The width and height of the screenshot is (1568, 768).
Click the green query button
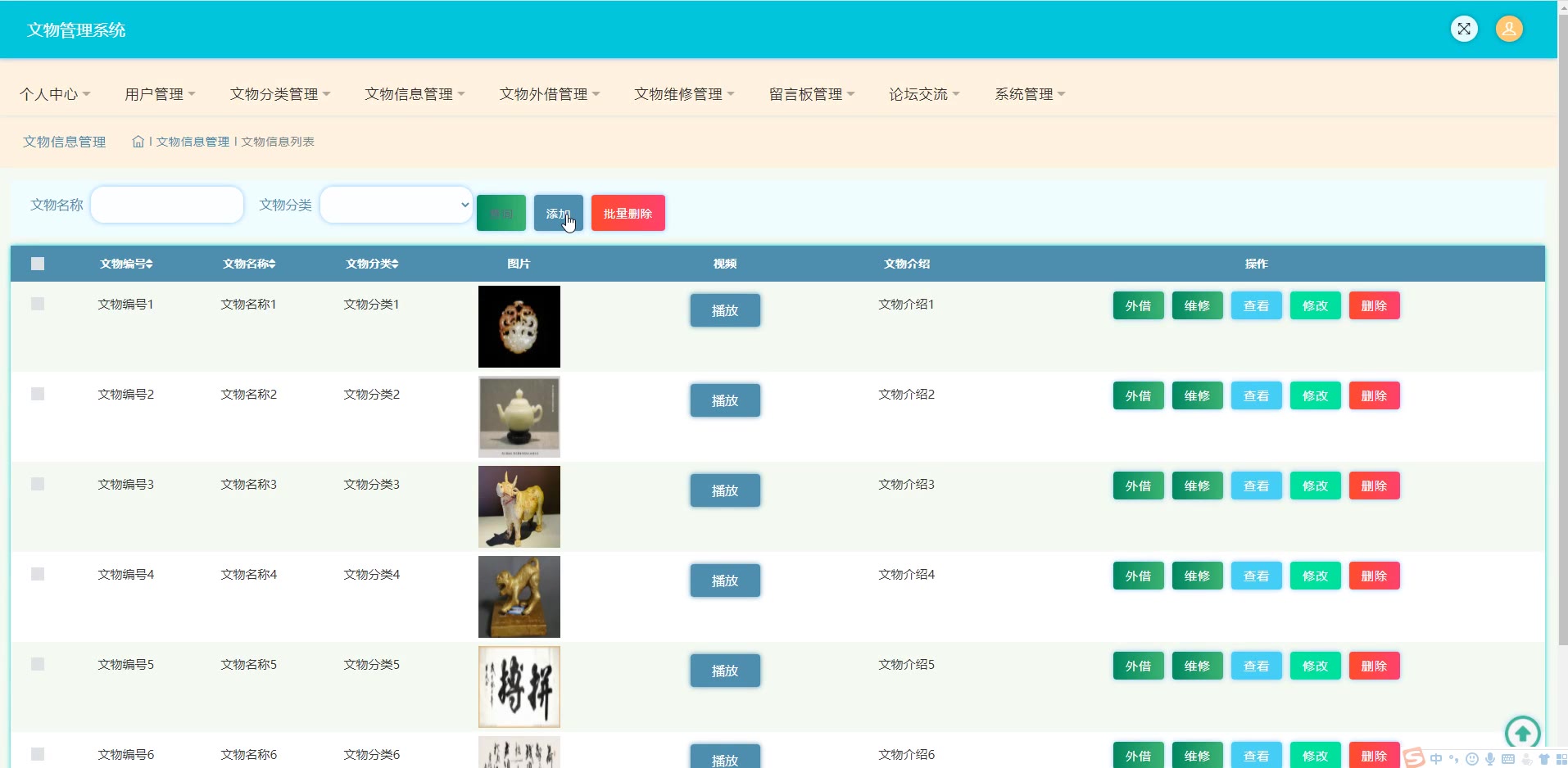tap(501, 213)
